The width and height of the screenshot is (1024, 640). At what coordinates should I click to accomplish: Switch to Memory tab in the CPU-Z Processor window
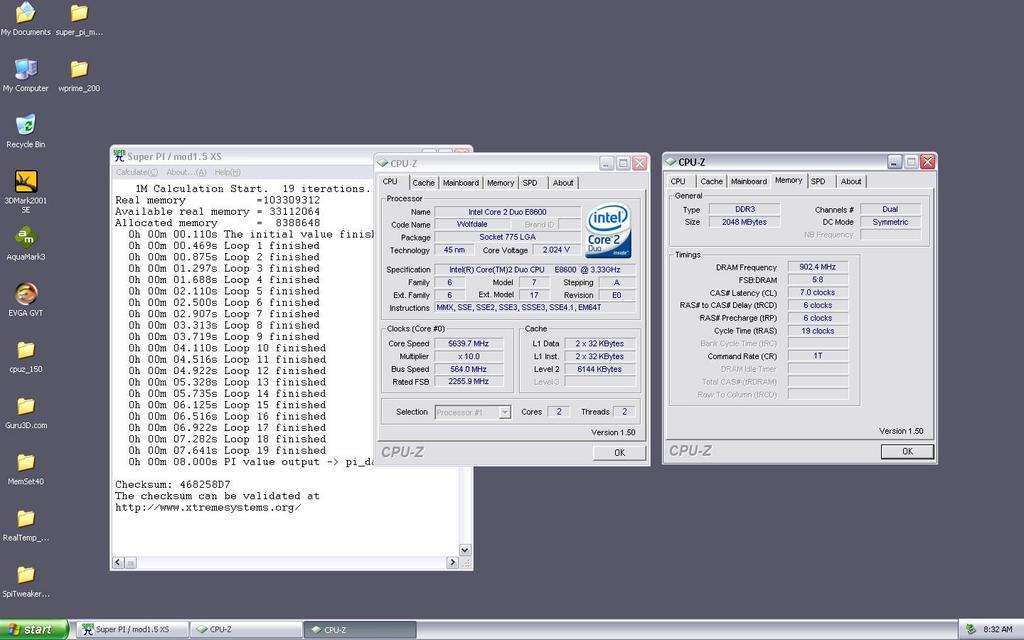click(x=500, y=183)
